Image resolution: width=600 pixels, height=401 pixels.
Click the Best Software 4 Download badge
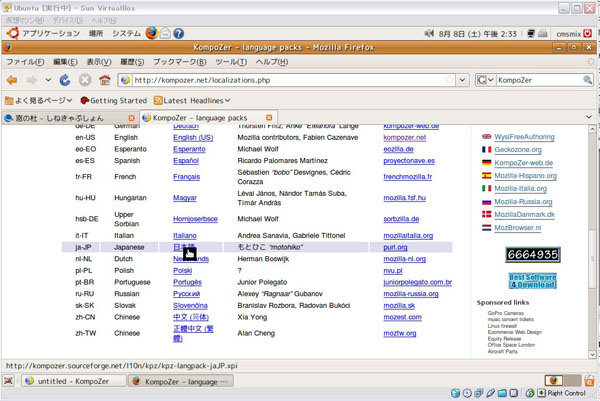pos(533,281)
